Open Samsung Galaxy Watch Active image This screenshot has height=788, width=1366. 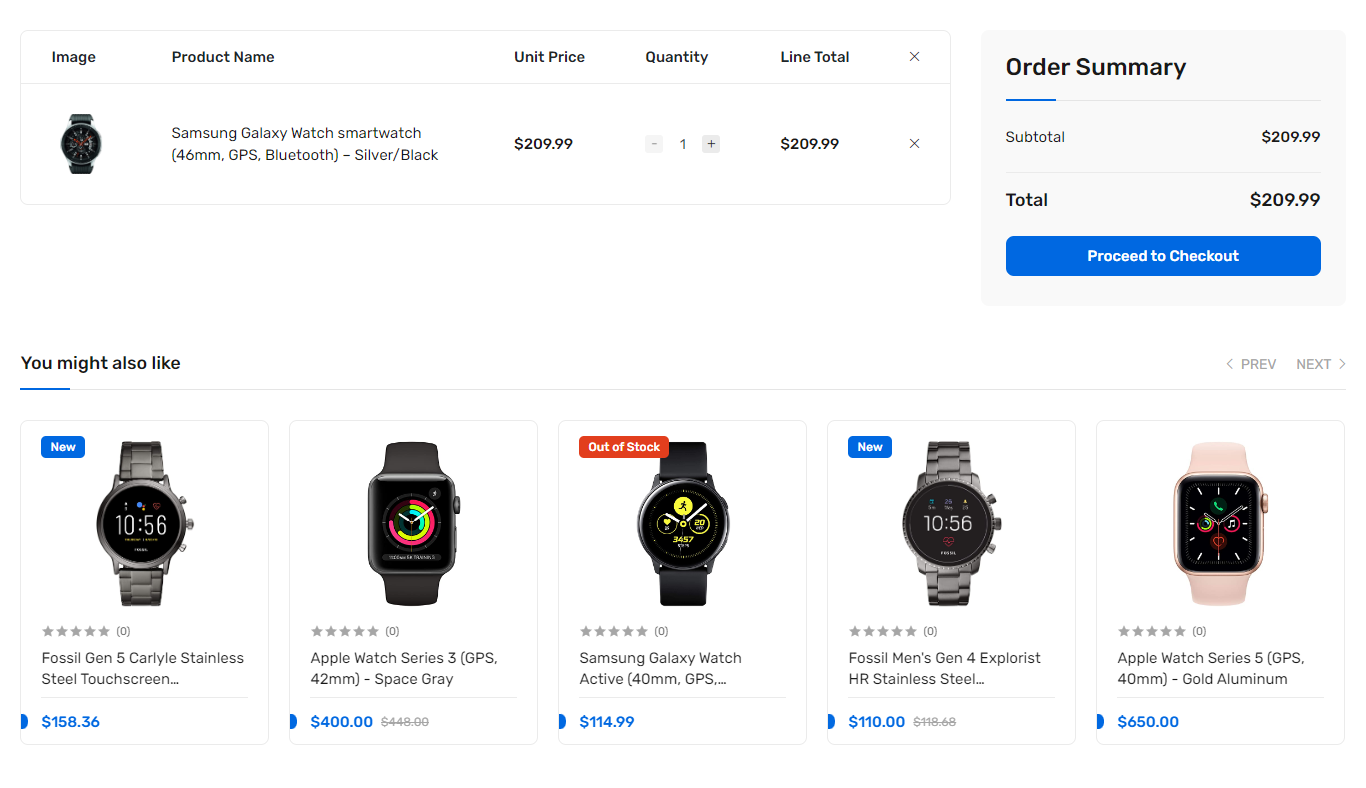click(683, 523)
